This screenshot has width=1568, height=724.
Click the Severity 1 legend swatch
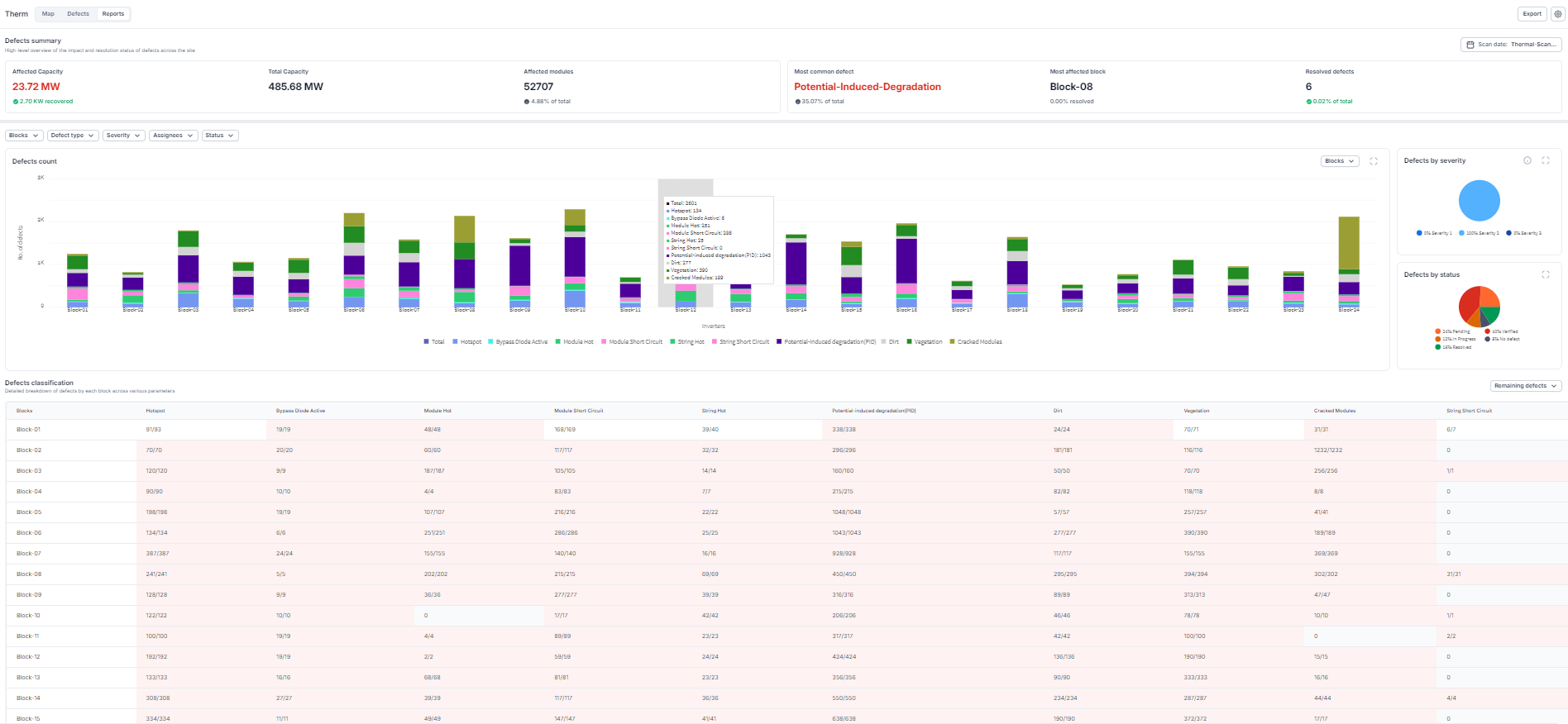pos(1420,233)
